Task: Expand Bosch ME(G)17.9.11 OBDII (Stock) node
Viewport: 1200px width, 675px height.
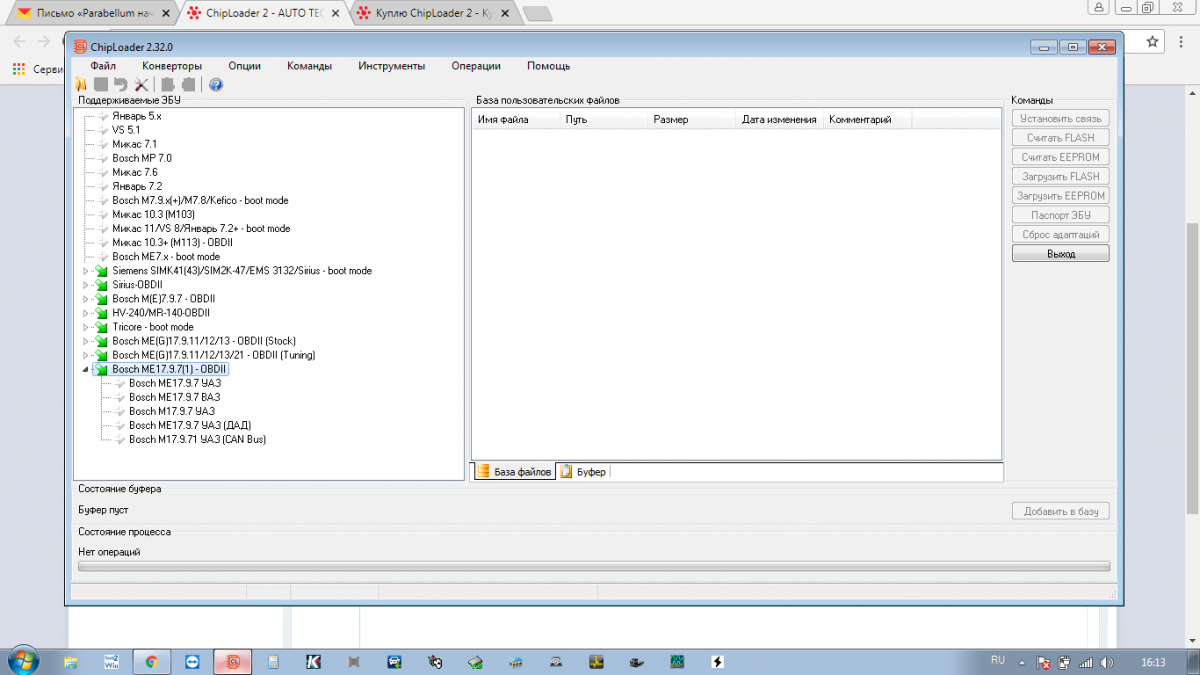Action: pos(86,341)
